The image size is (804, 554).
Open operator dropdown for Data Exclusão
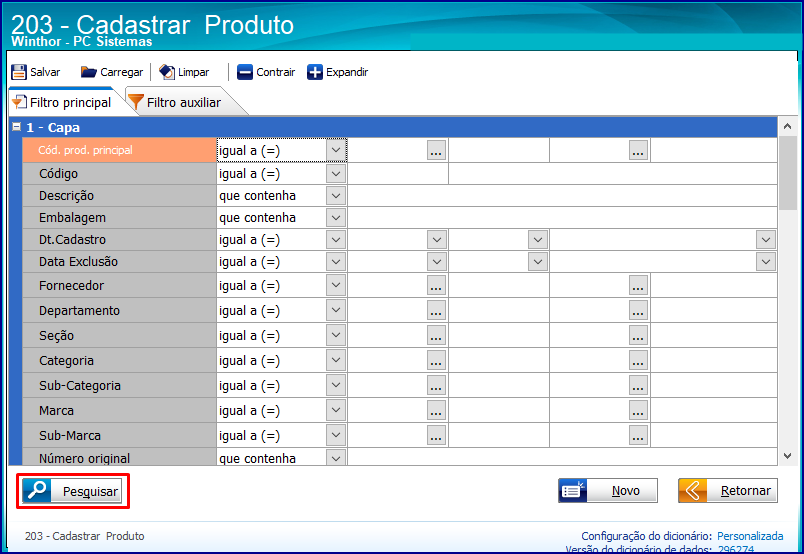coord(336,262)
